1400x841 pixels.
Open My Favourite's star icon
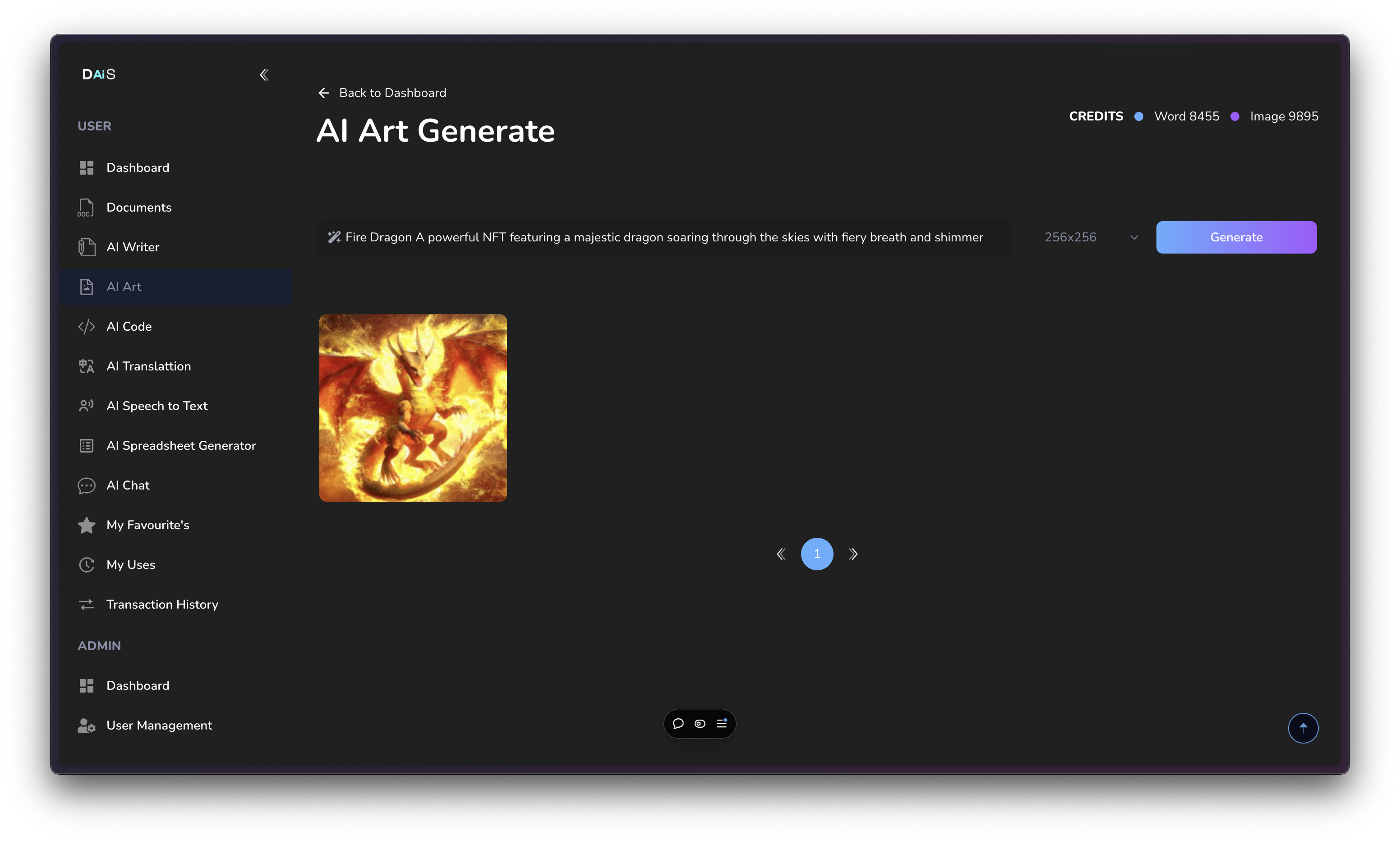point(86,525)
